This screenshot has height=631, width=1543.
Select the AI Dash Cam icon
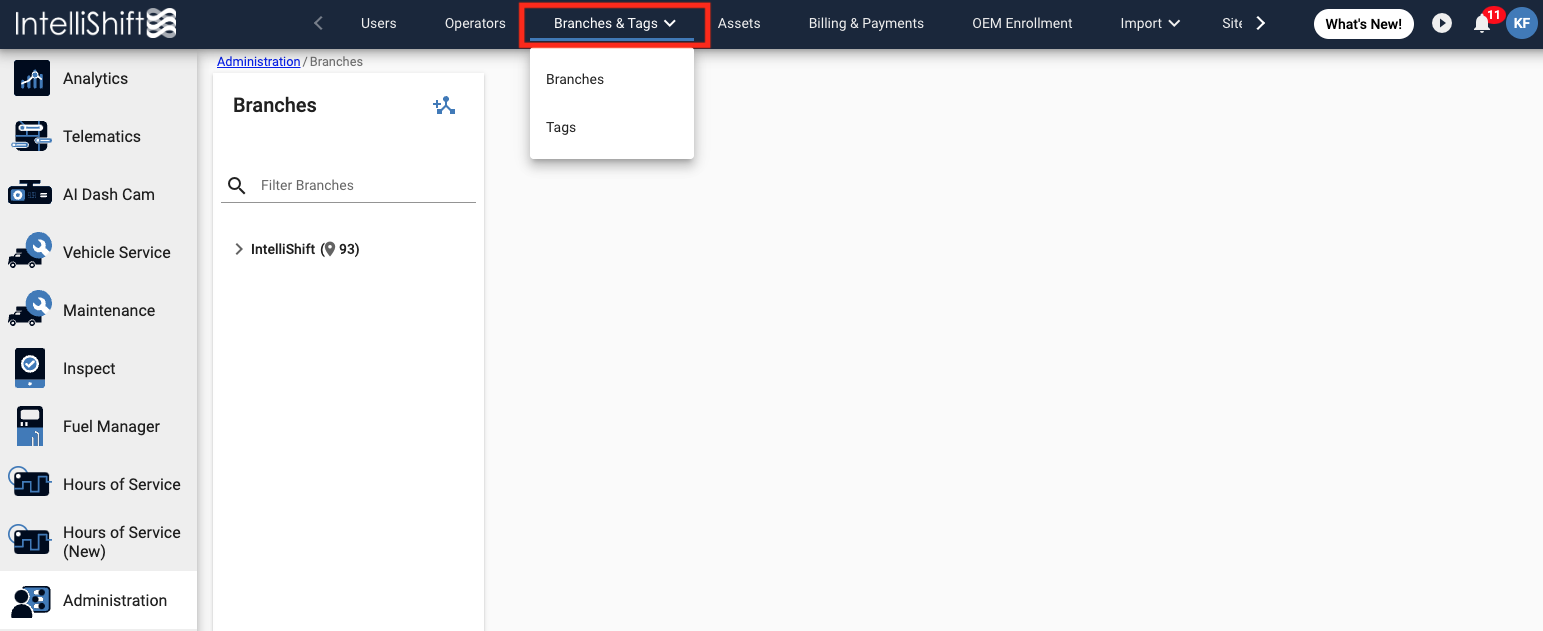pos(30,194)
